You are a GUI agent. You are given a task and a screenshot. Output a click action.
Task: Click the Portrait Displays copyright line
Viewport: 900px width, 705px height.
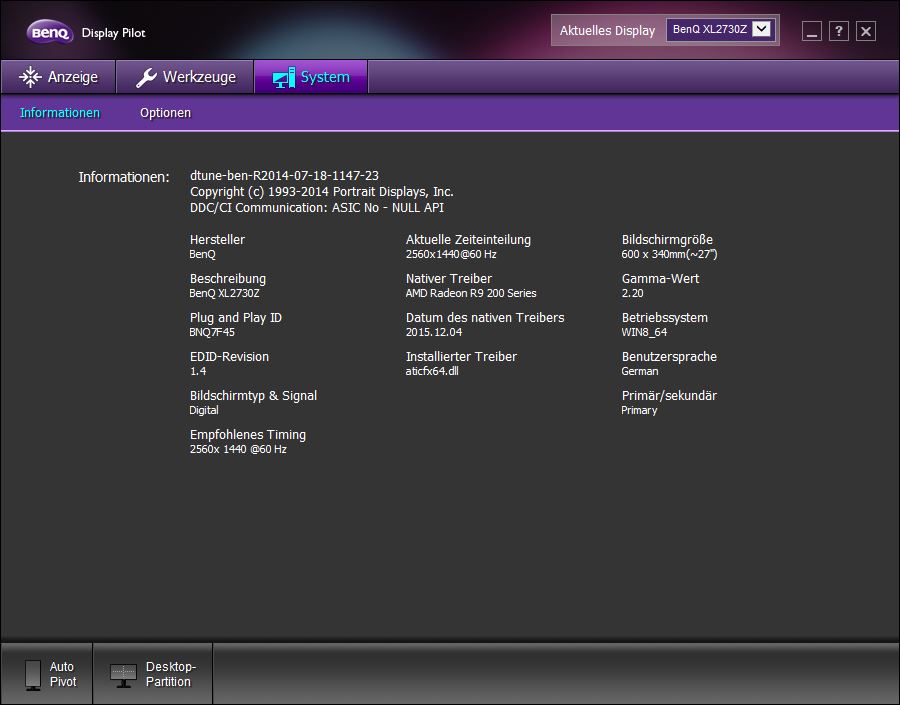tap(321, 192)
